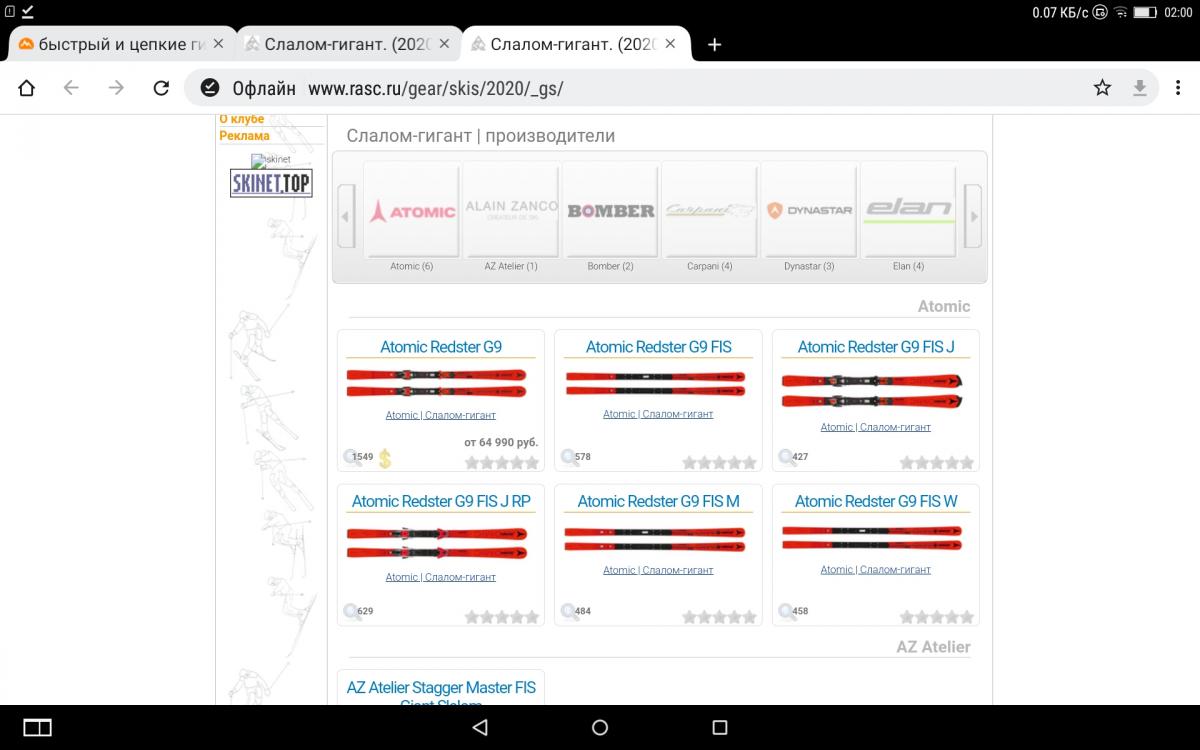Navigate back in the browser
Screen dimensions: 1200x750
click(x=71, y=88)
